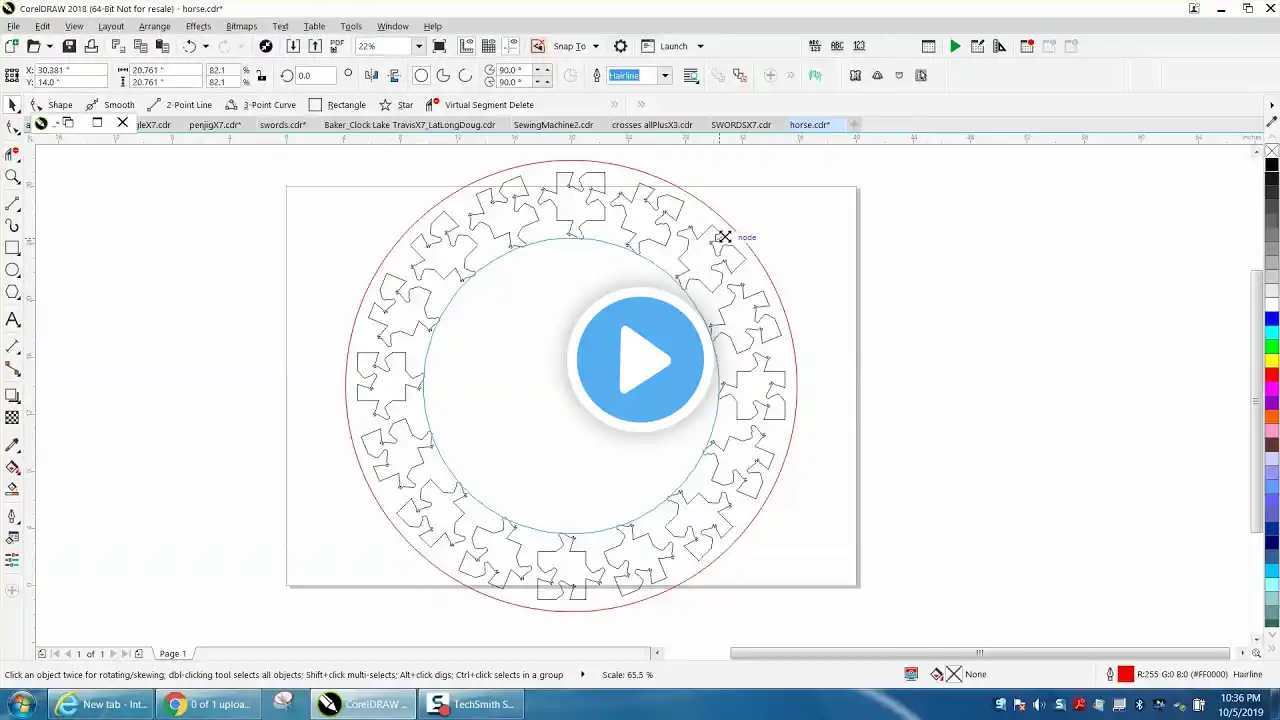Click the X position input field
The width and height of the screenshot is (1280, 720).
tap(71, 70)
